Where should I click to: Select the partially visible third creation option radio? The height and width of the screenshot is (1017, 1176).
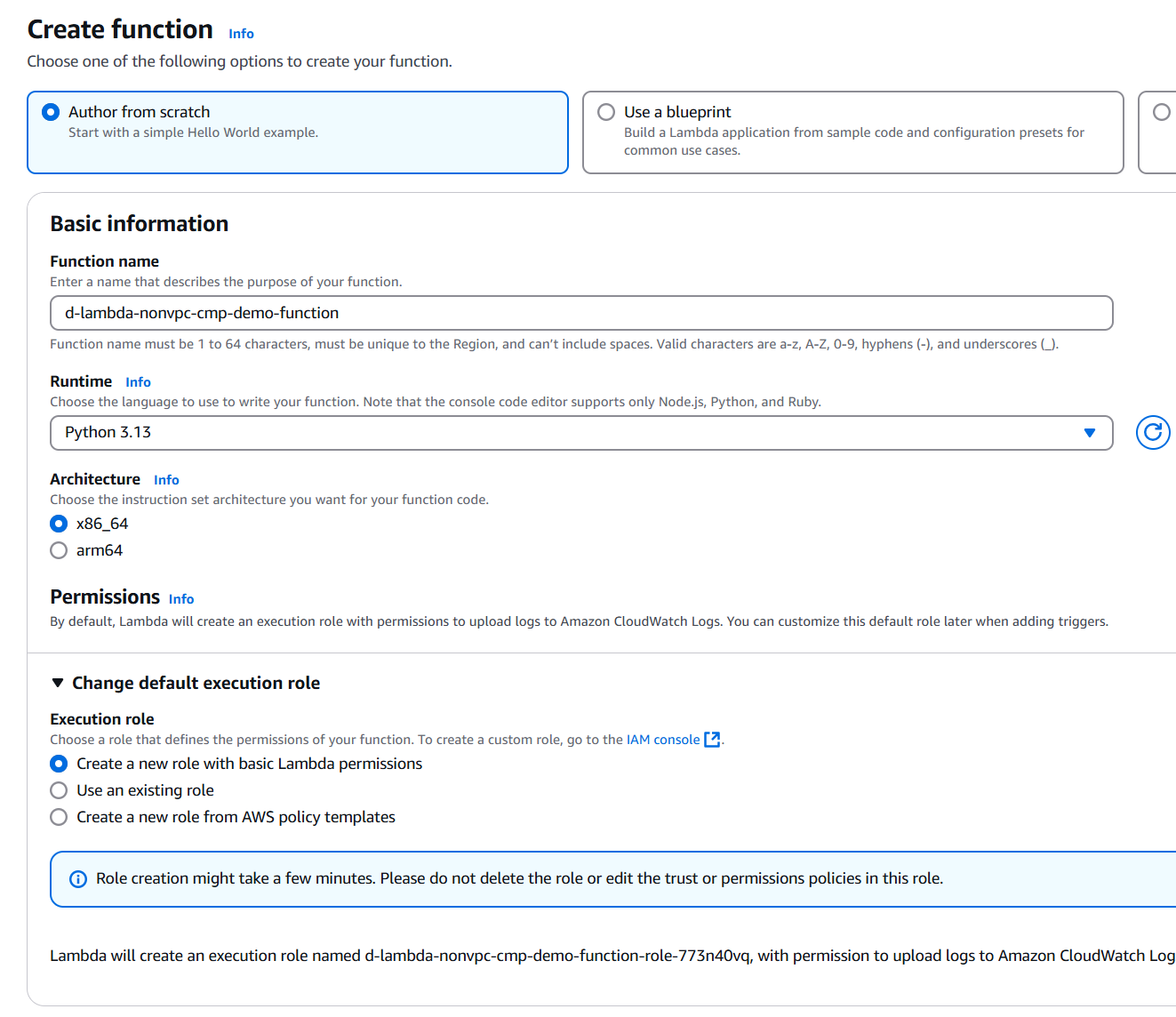click(x=1161, y=112)
